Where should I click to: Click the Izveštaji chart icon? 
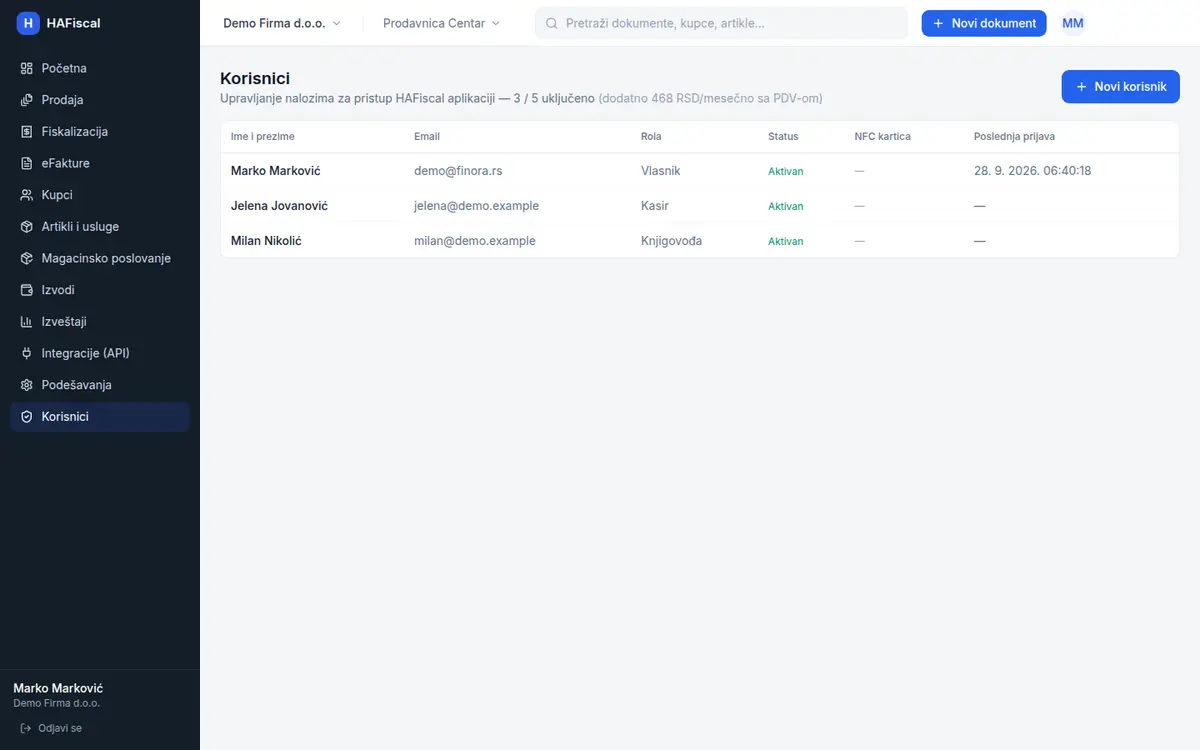click(27, 322)
